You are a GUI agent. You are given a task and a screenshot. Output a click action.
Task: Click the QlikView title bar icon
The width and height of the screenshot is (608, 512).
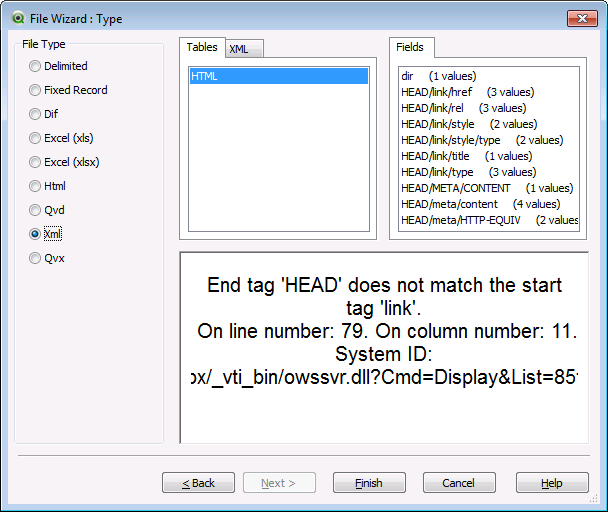coord(18,18)
